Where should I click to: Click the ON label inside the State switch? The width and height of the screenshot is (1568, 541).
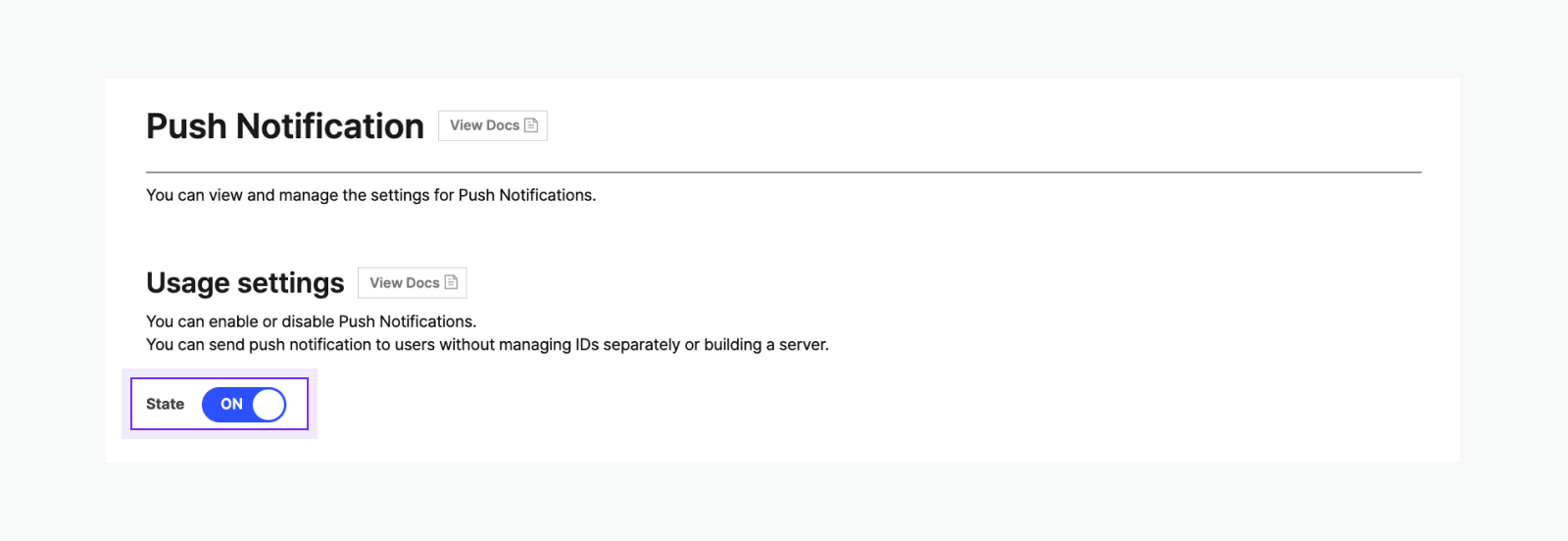click(231, 404)
